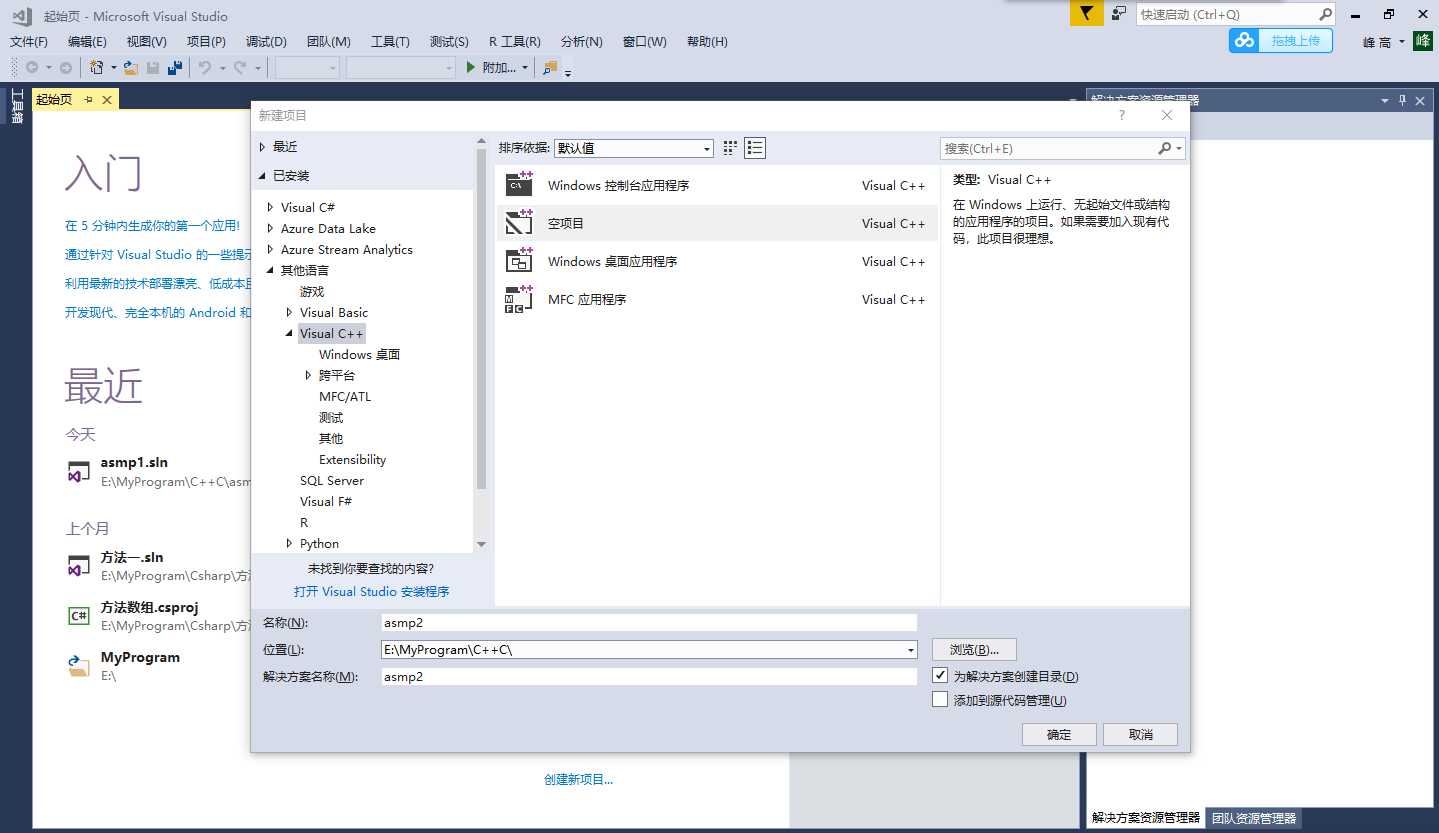
Task: Click the solution name input field
Action: tap(649, 676)
